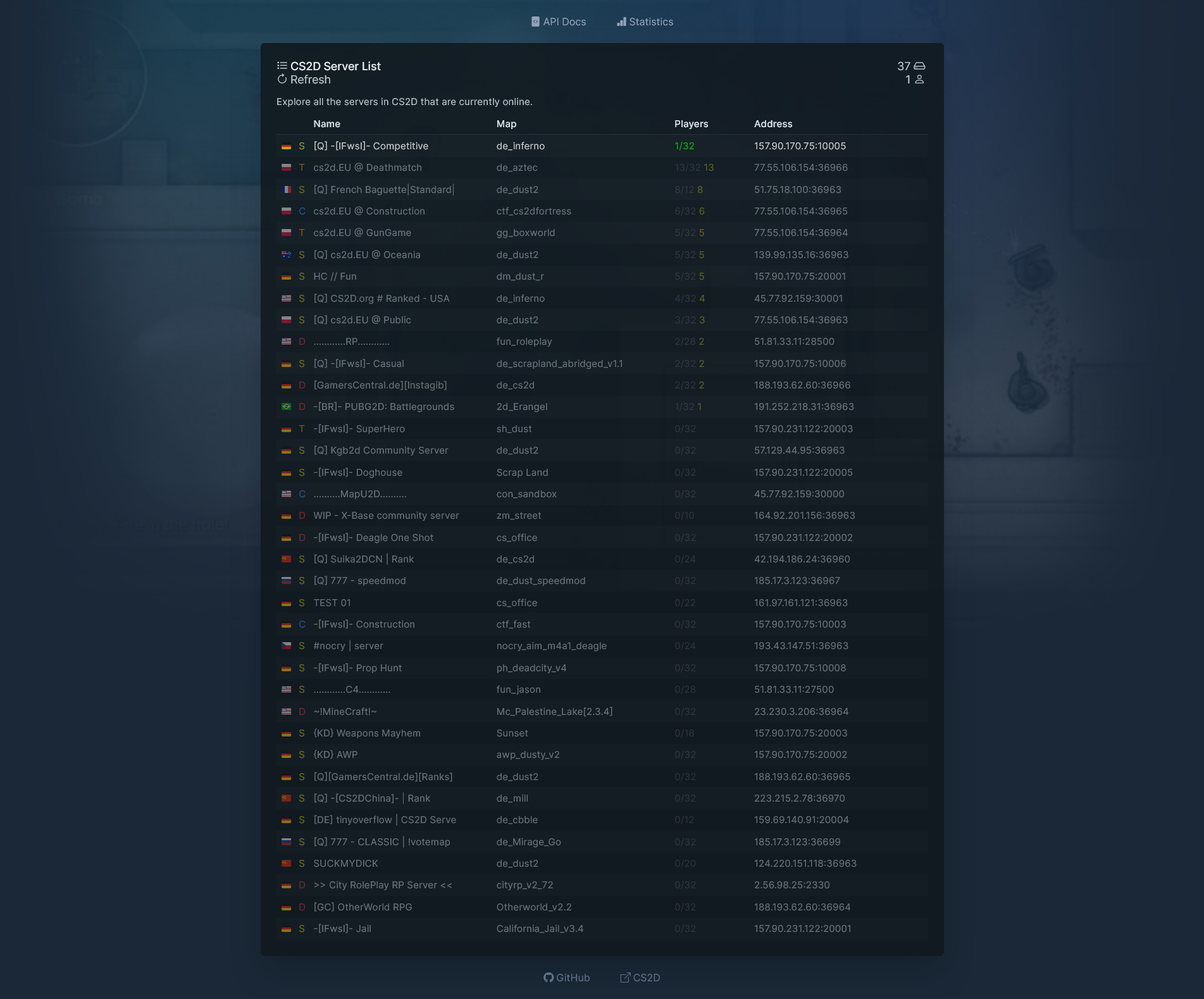Click the address 42.194.186.24:36960
Screen dimensions: 1204x999
pos(802,559)
